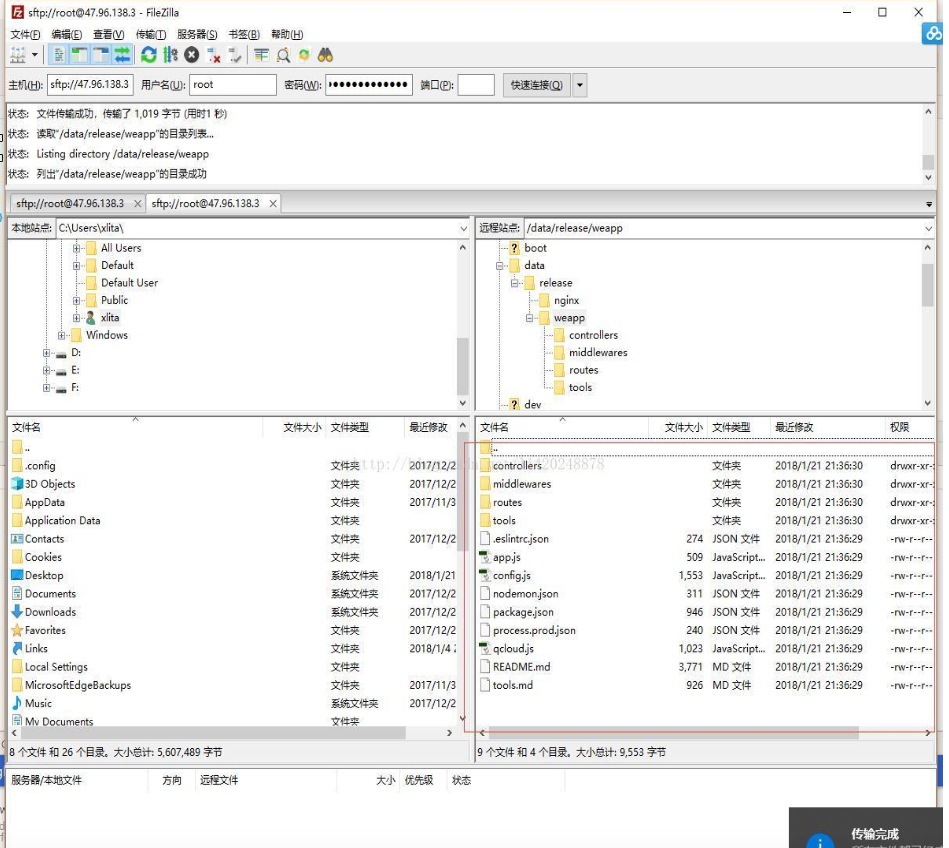Expand the D: drive node
Viewport: 949px width, 848px height.
47,353
